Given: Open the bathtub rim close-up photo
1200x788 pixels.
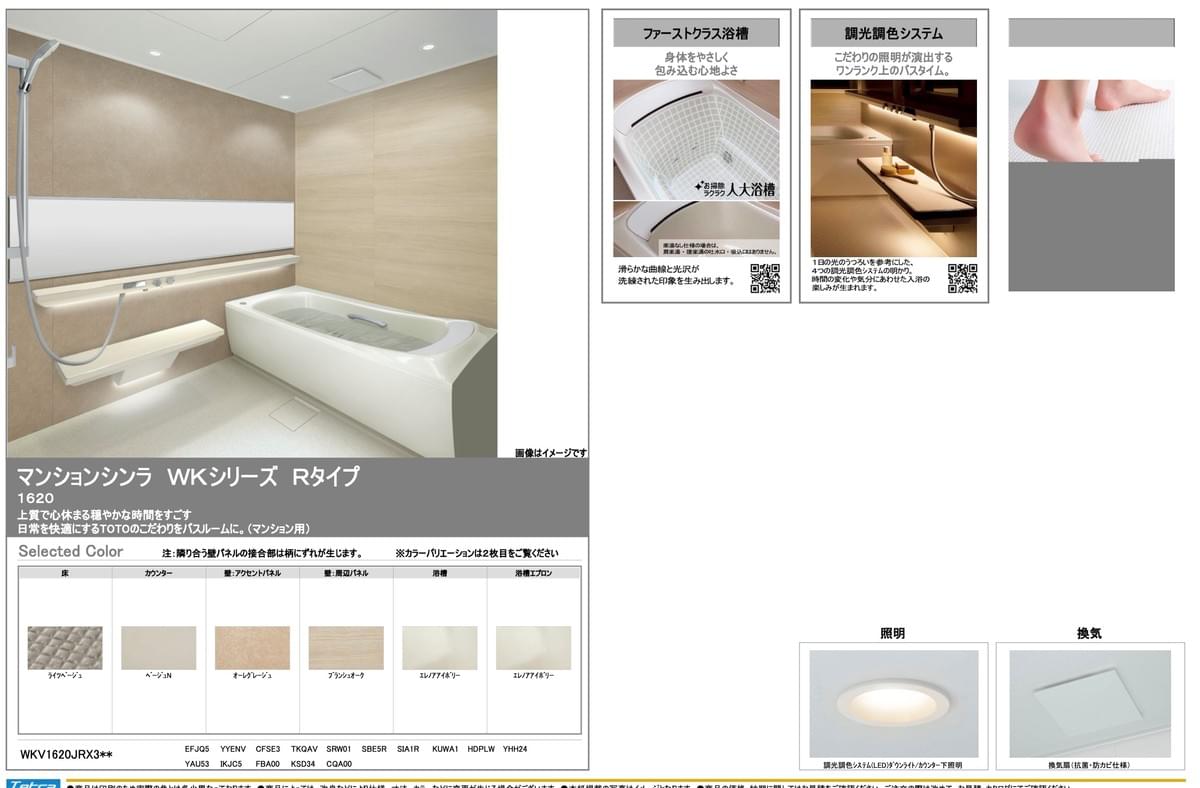Looking at the screenshot, I should pyautogui.click(x=696, y=229).
